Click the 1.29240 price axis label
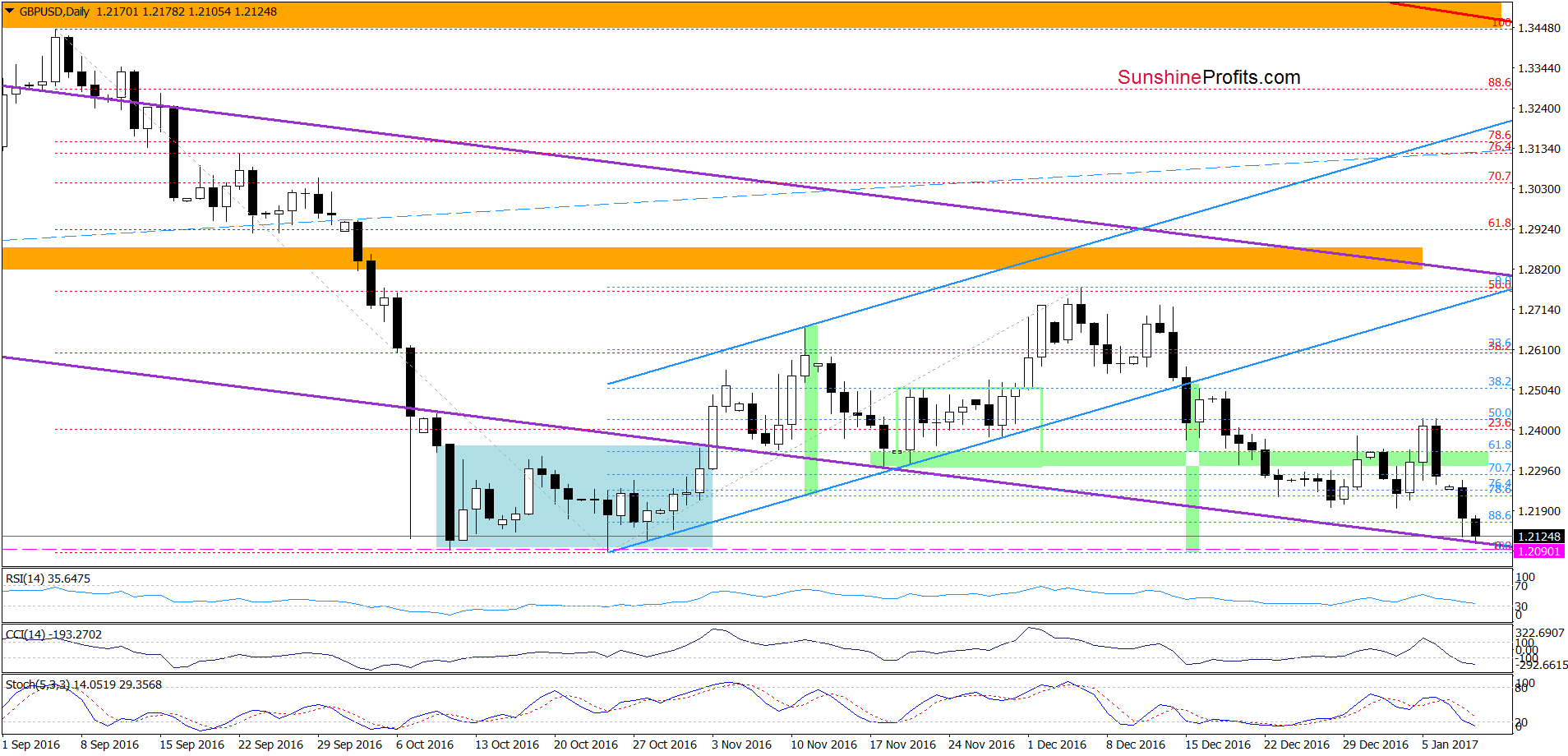Image resolution: width=1568 pixels, height=756 pixels. (1538, 229)
